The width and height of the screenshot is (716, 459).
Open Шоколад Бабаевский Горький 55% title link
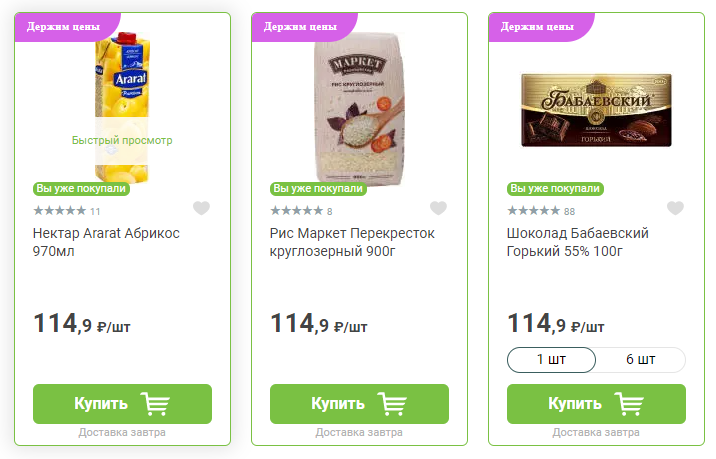[578, 242]
